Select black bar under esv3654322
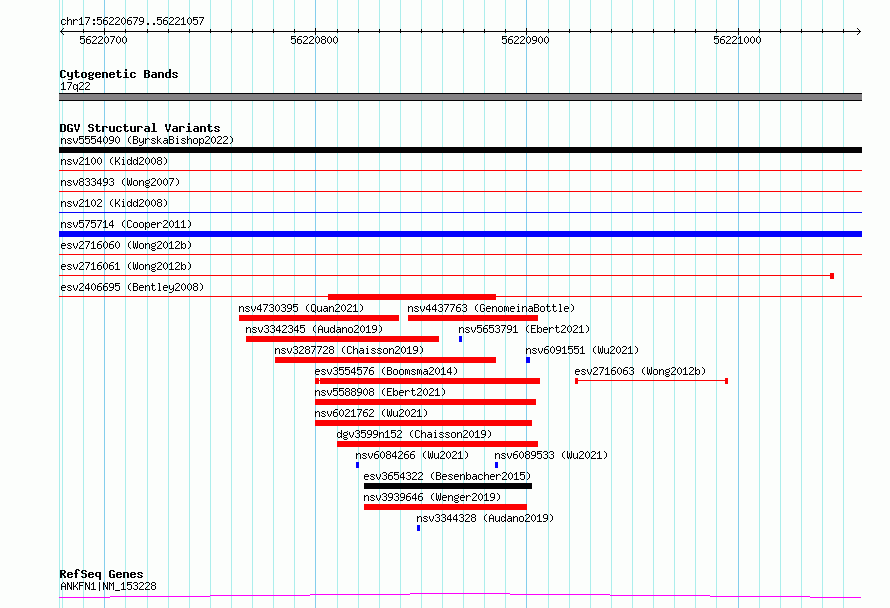The height and width of the screenshot is (608, 890). (448, 486)
